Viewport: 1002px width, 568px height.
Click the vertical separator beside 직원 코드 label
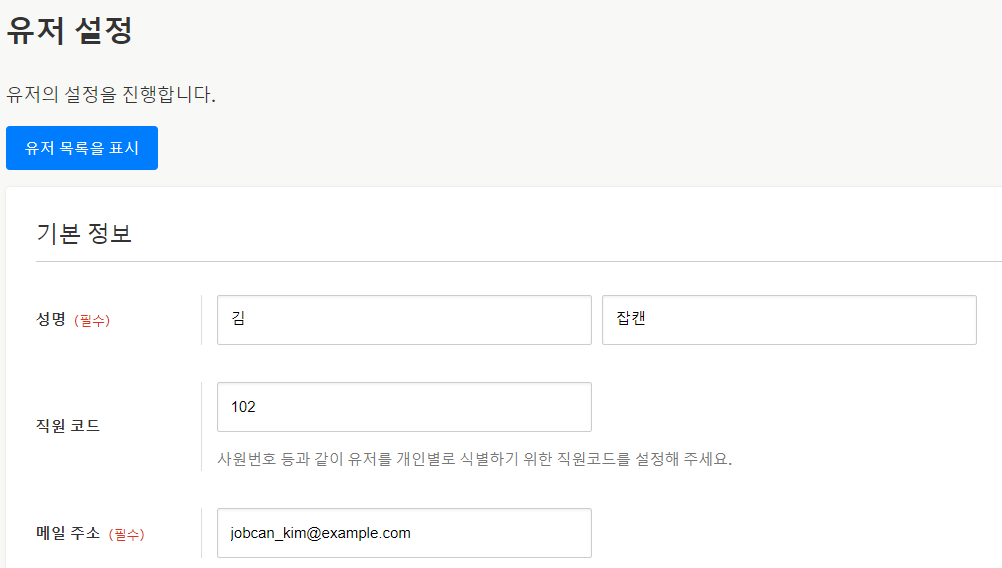[x=201, y=426]
